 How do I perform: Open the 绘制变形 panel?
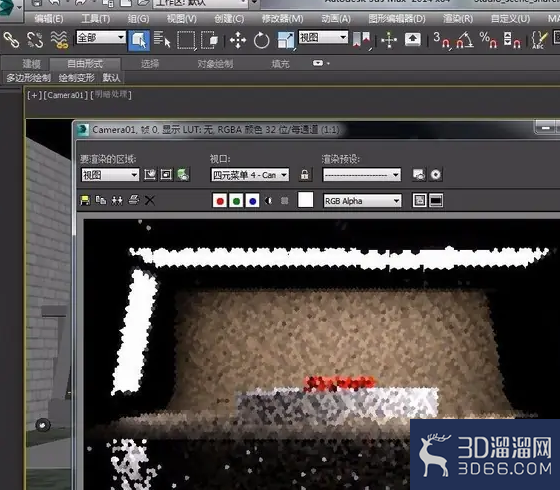pyautogui.click(x=76, y=78)
